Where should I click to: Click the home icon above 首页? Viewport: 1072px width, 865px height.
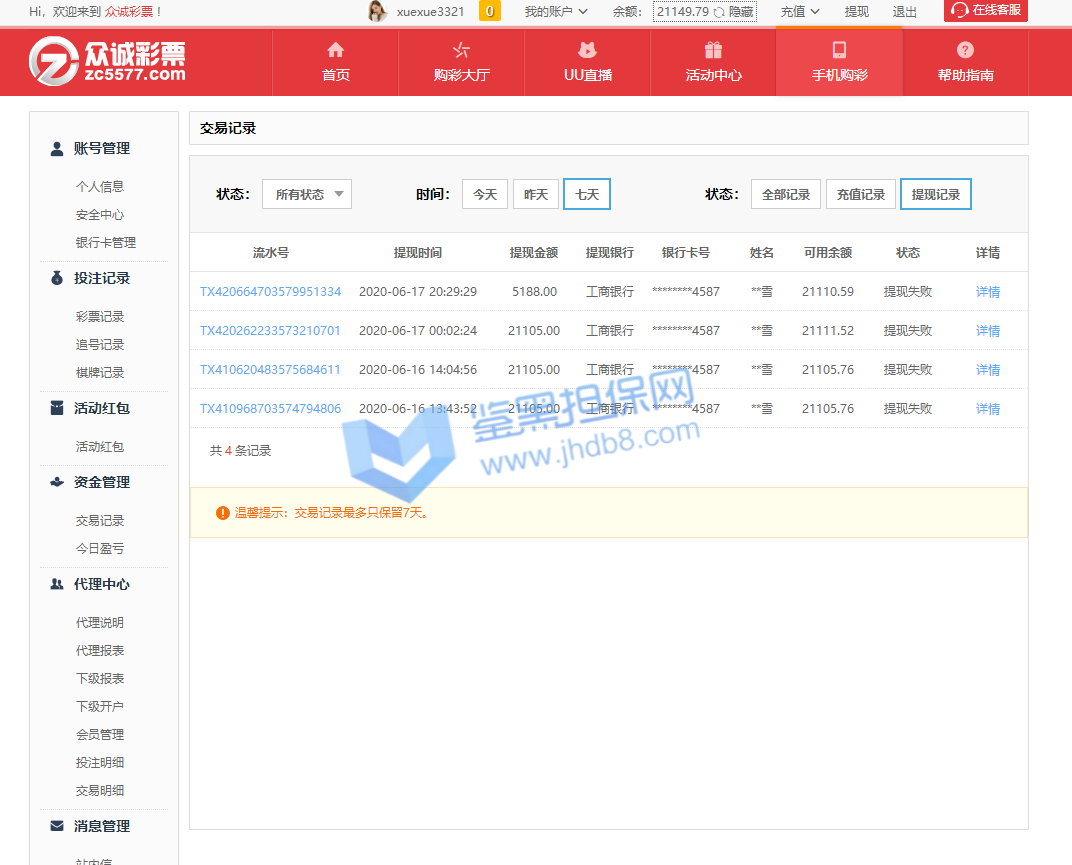click(x=336, y=50)
